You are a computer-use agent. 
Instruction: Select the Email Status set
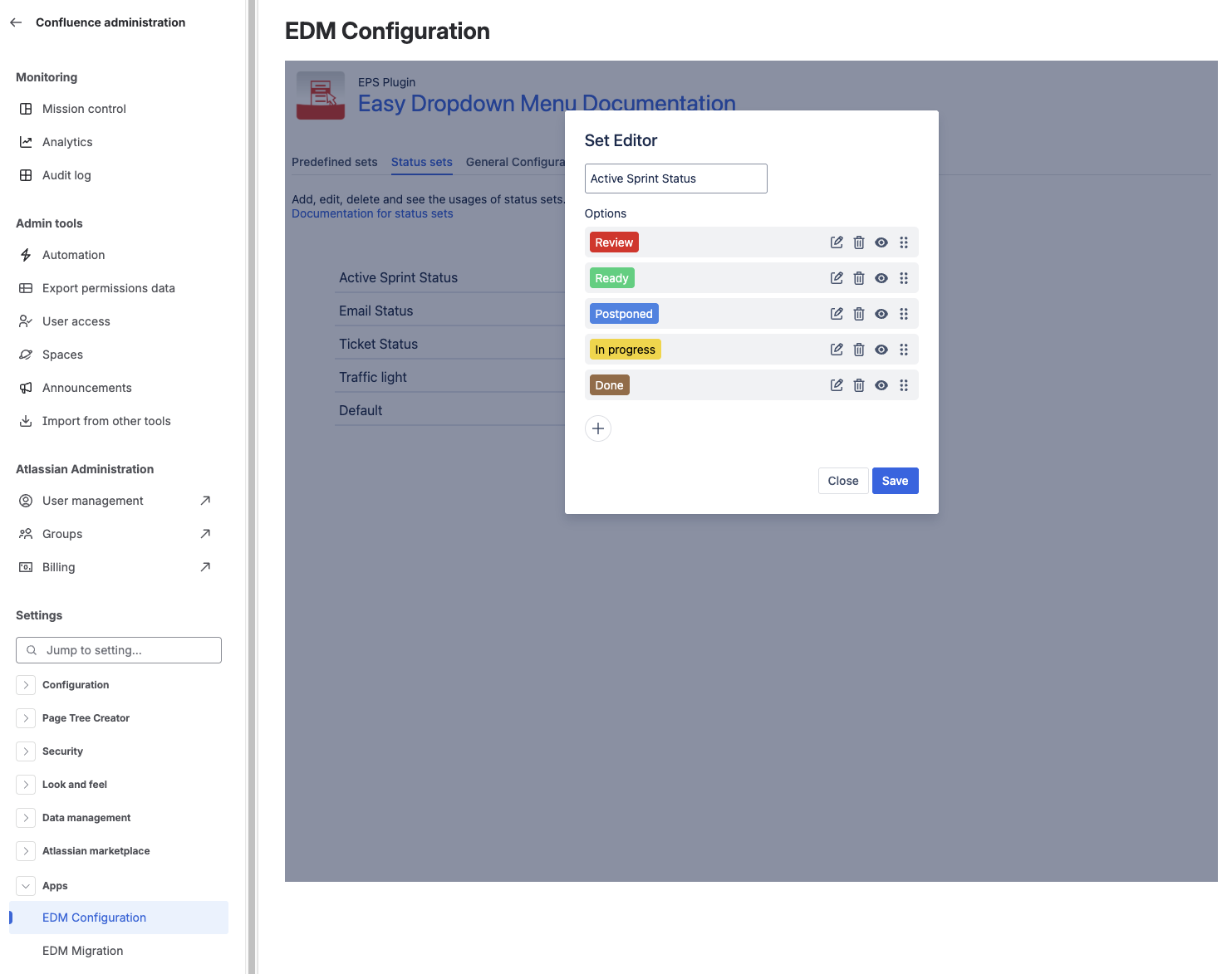[375, 311]
